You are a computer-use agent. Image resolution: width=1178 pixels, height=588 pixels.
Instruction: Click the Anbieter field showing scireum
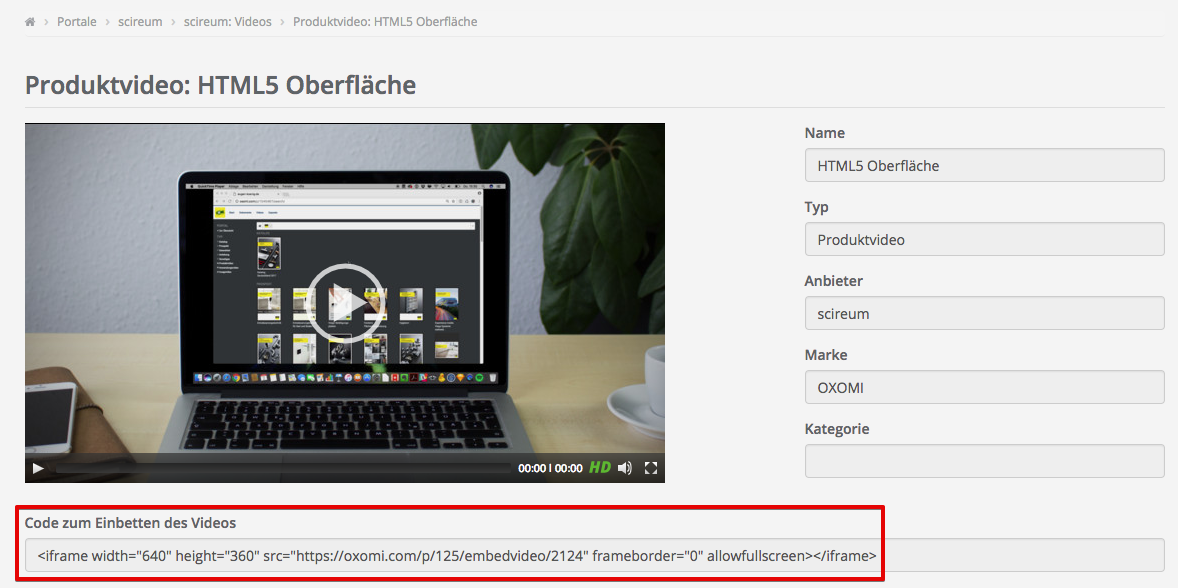pos(984,314)
